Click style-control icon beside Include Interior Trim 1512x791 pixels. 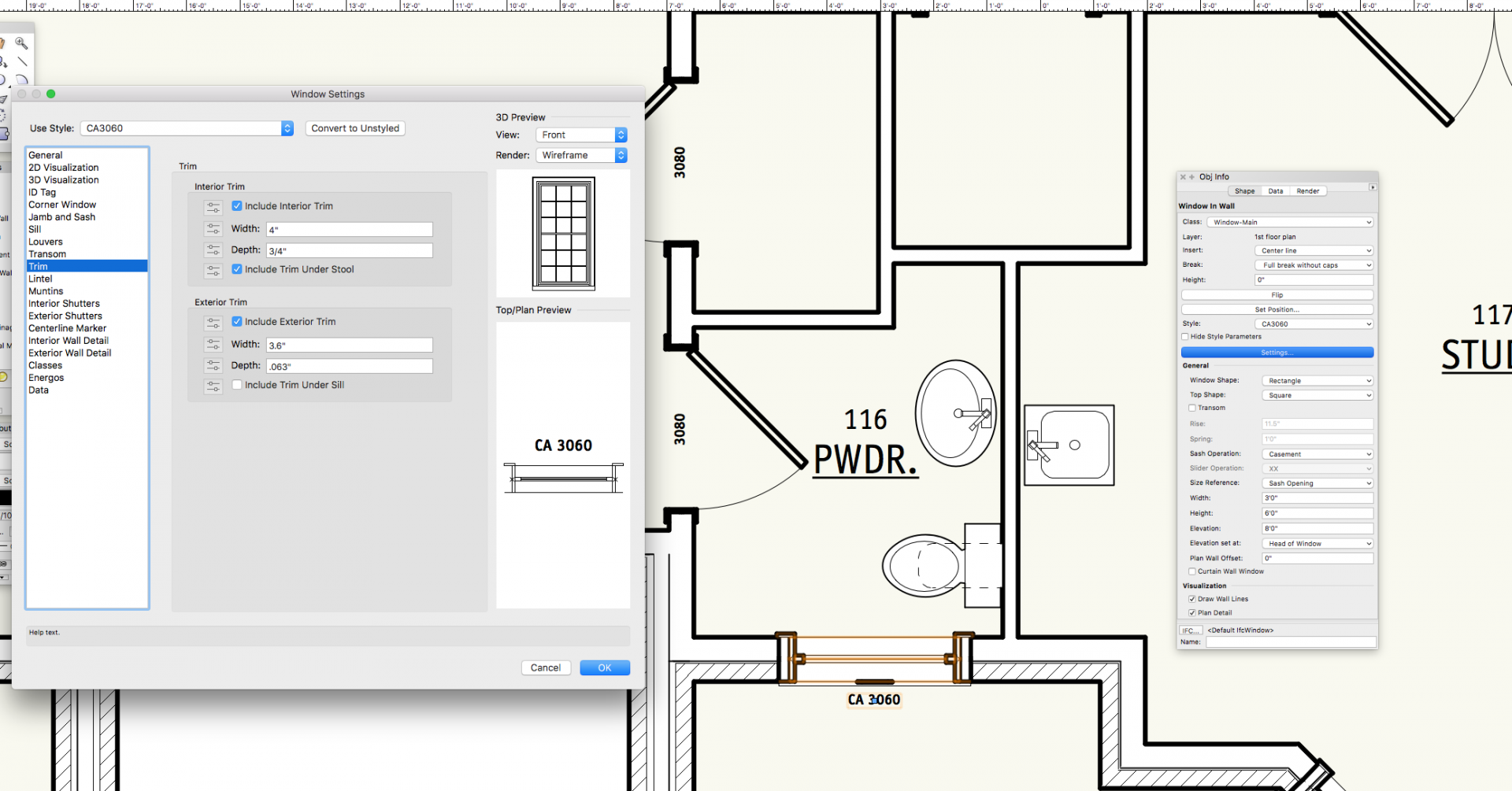point(213,207)
